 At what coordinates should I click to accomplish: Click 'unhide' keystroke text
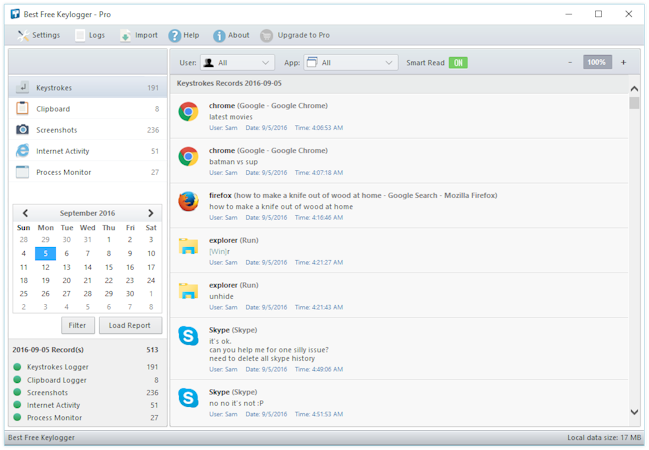point(221,296)
